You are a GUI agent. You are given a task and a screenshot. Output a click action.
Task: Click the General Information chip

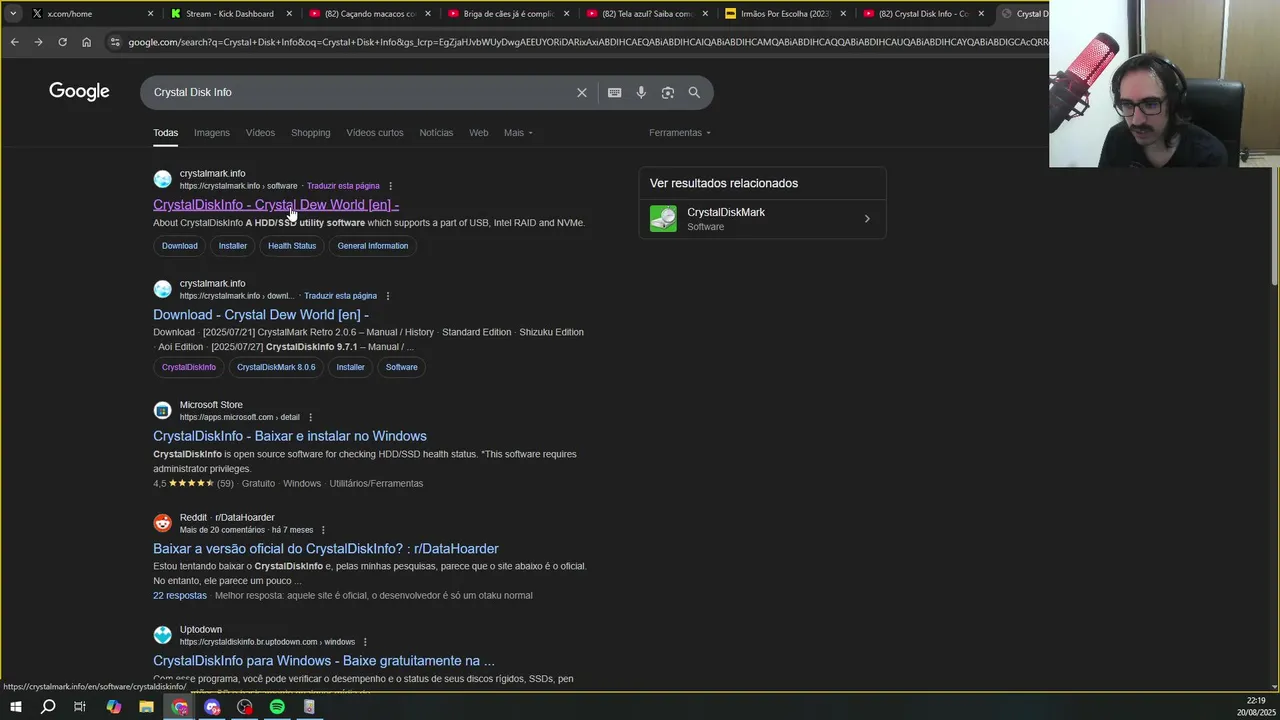click(373, 246)
